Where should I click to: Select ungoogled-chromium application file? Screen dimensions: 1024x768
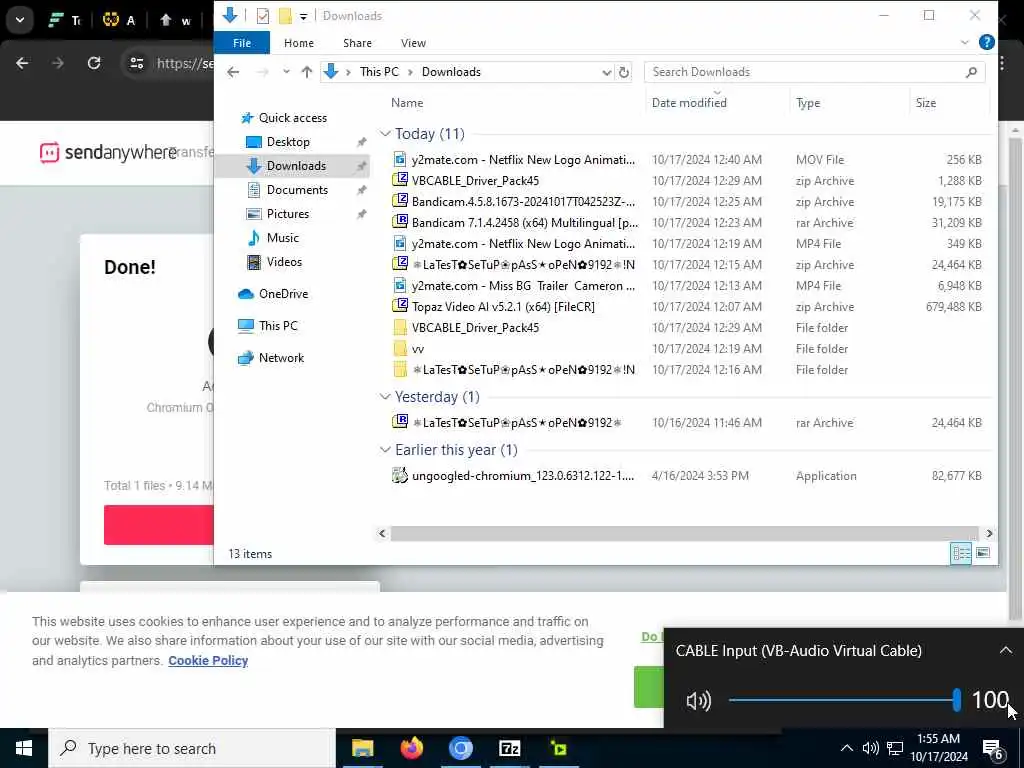click(523, 475)
